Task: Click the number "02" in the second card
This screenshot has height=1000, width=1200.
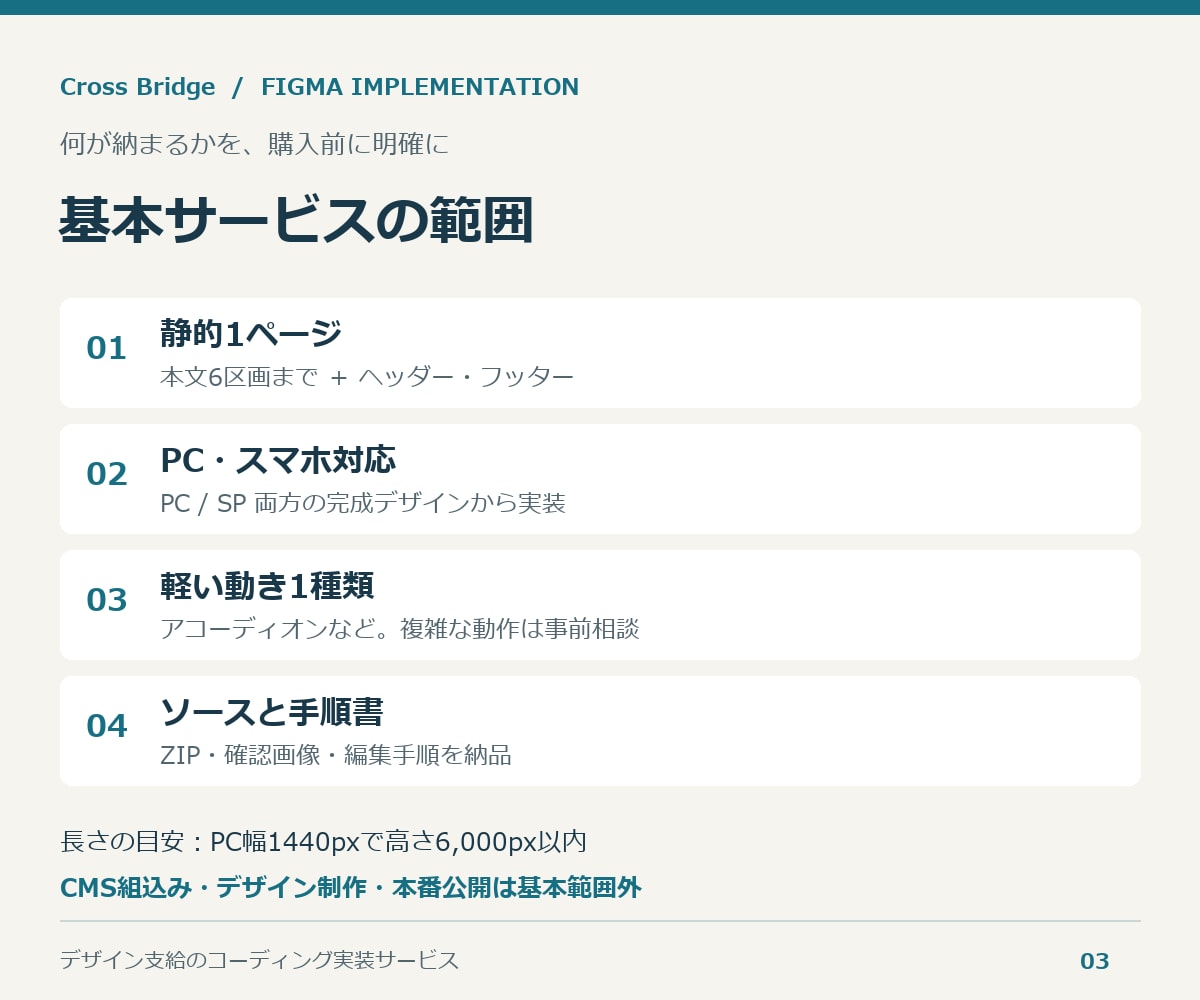Action: pos(107,474)
